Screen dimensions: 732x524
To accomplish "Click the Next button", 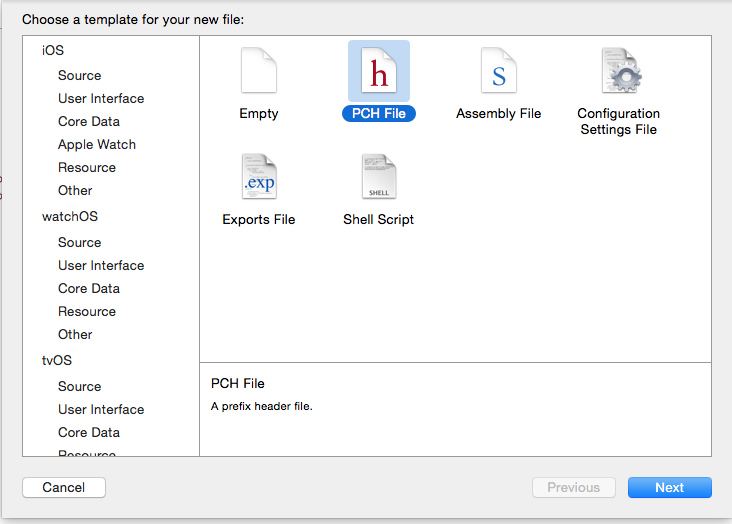I will [x=669, y=488].
